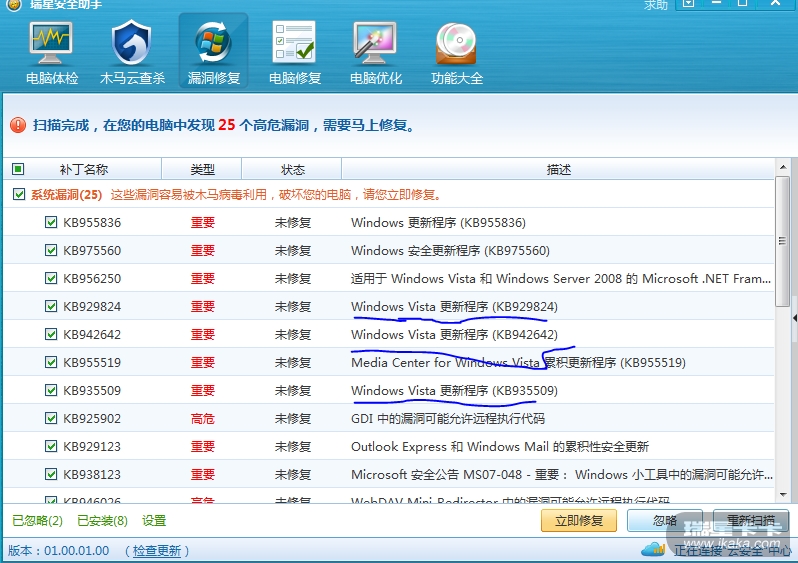Open the 已安装(8) link
This screenshot has width=798, height=563.
pyautogui.click(x=102, y=520)
